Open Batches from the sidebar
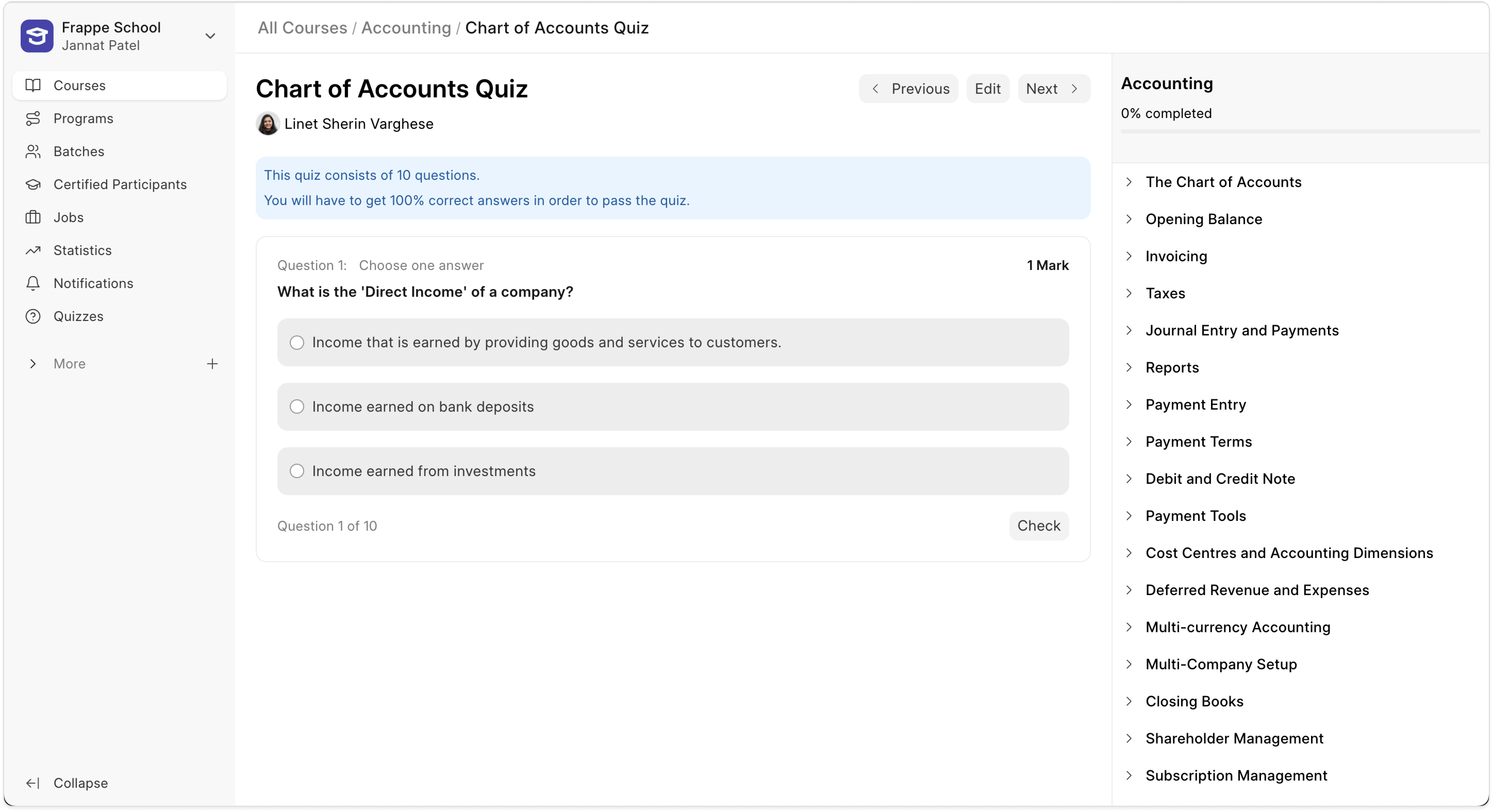 [34, 151]
